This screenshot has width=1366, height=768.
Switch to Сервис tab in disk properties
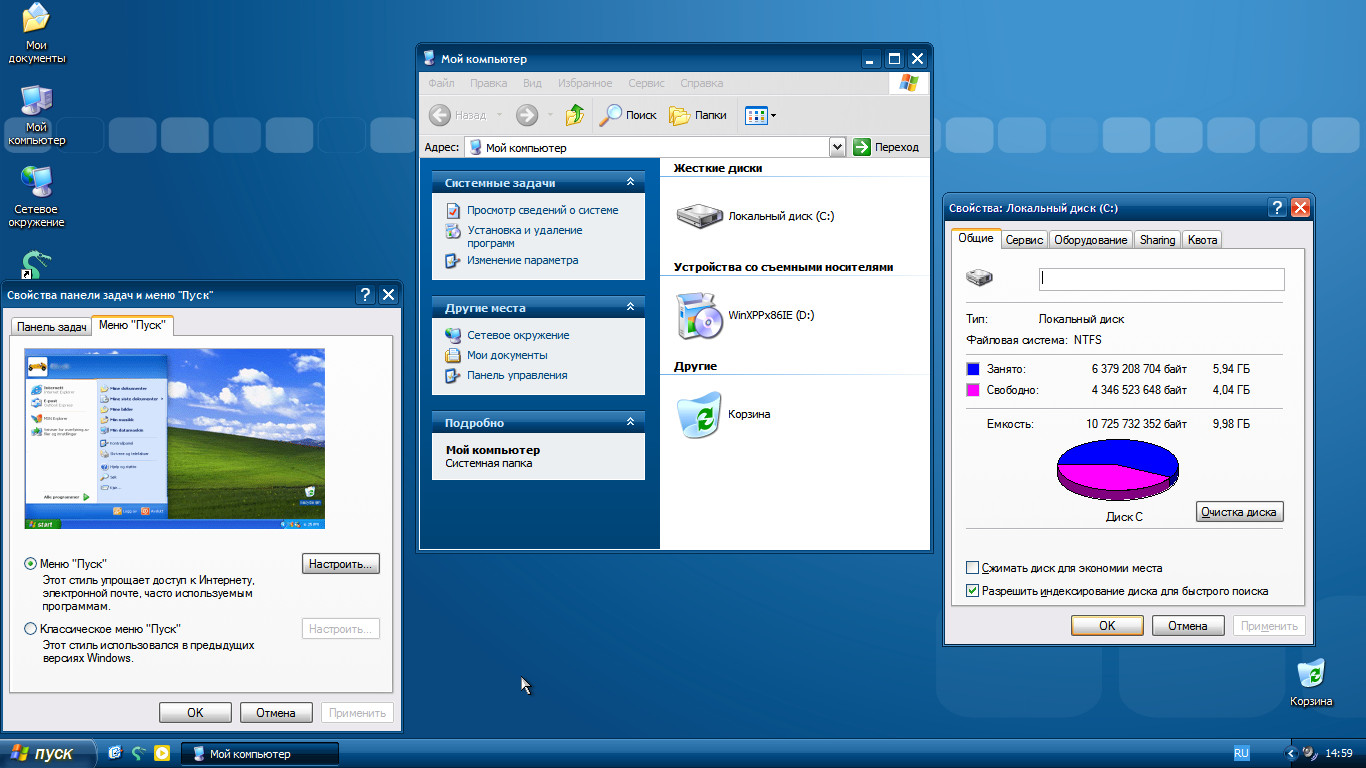[x=1024, y=240]
